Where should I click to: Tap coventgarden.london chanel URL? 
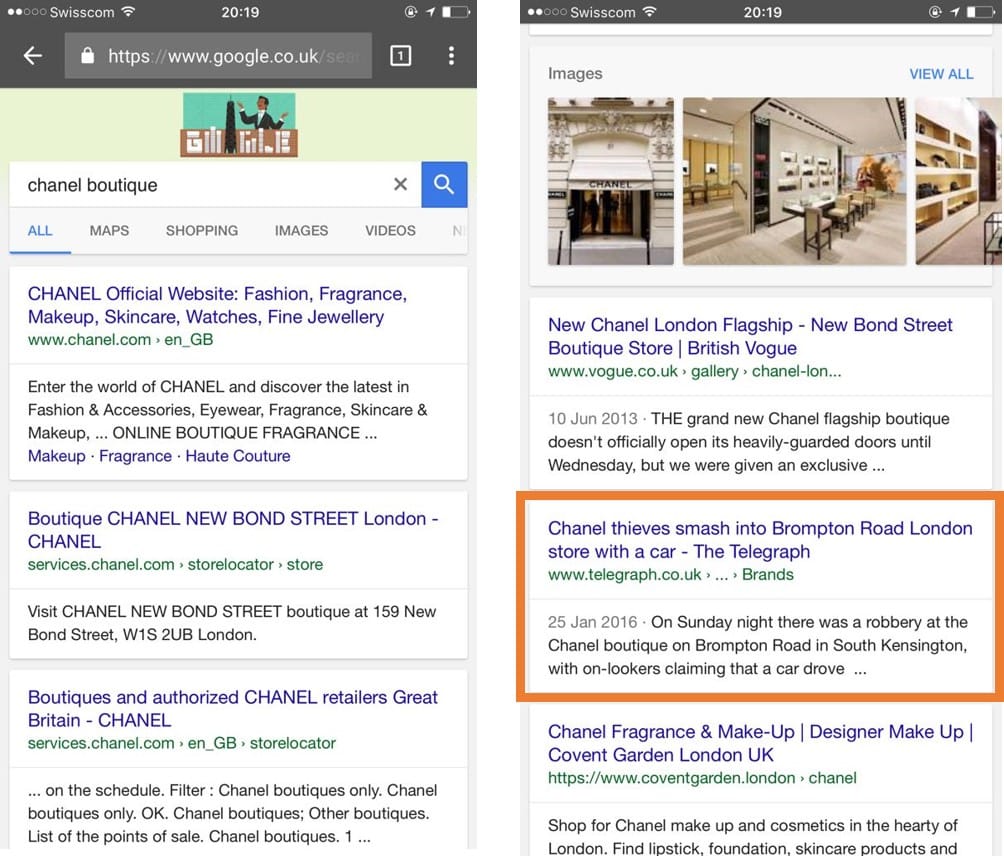tap(702, 778)
